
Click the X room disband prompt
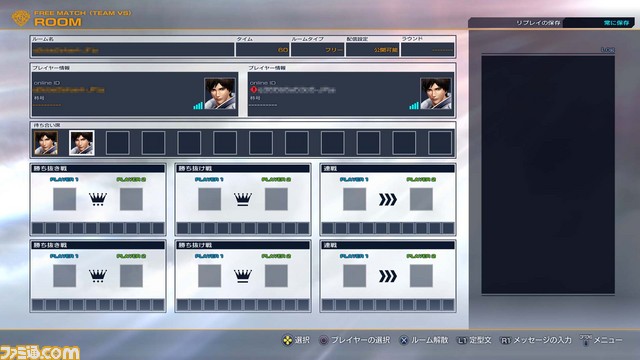[424, 340]
